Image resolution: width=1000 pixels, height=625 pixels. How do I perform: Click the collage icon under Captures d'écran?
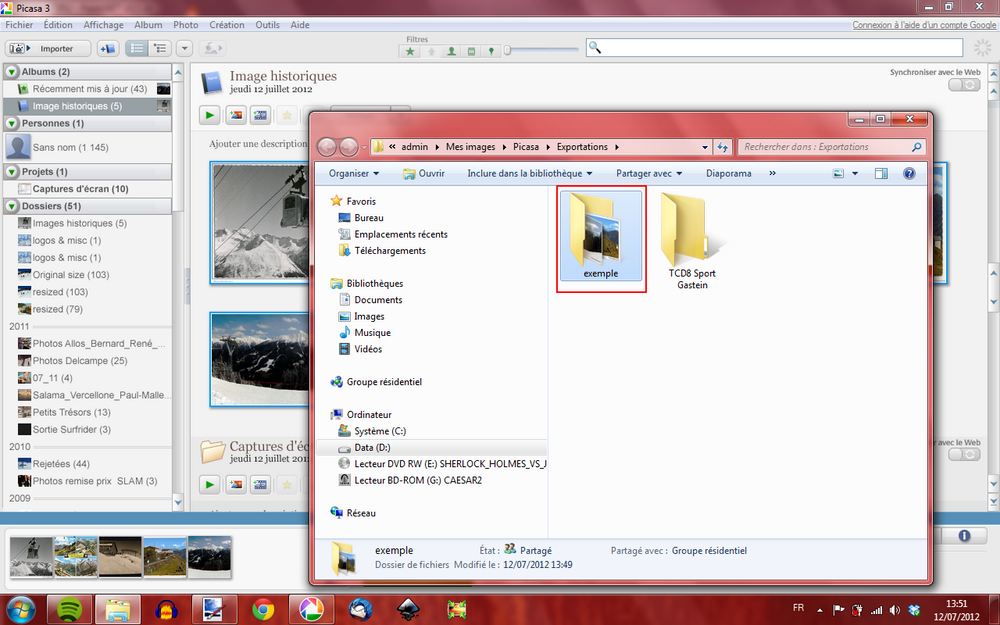click(x=235, y=485)
